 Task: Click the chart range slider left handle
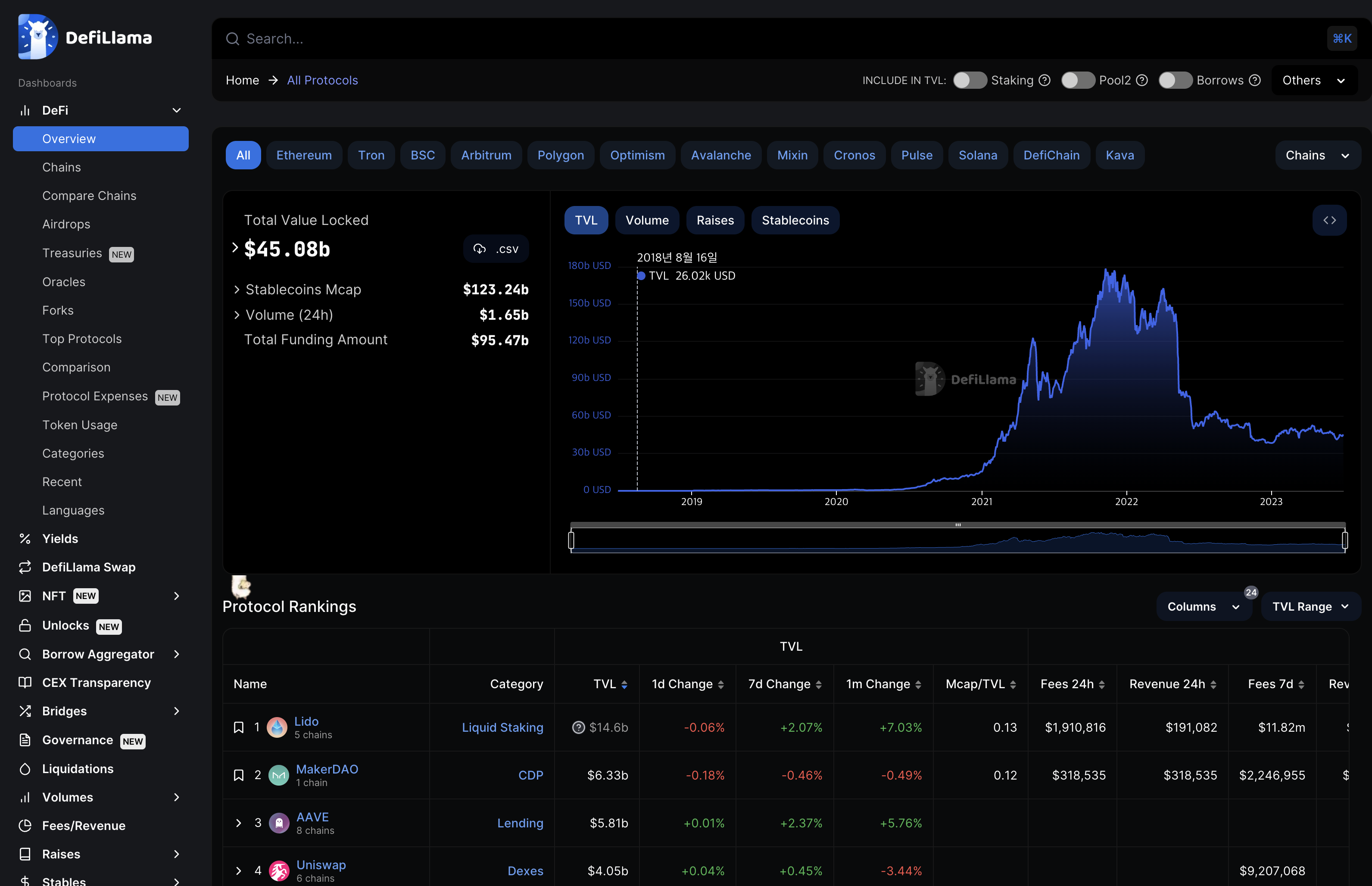(x=571, y=540)
